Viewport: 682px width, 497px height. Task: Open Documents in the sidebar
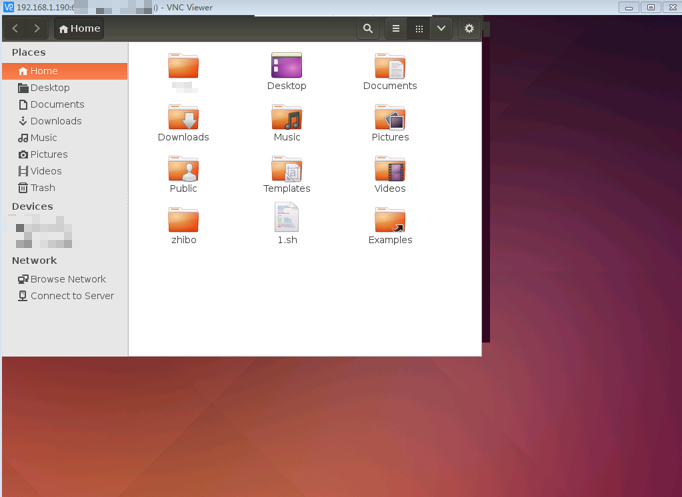pos(65,104)
